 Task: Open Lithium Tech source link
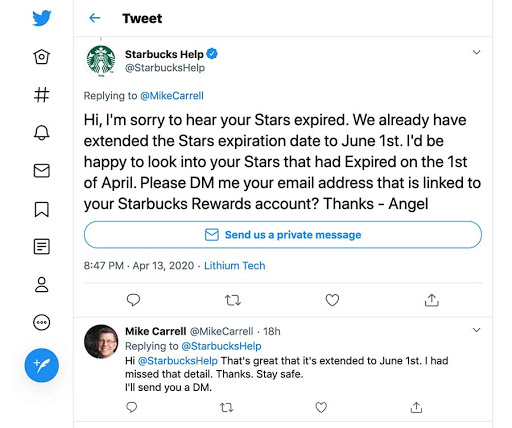tap(235, 266)
